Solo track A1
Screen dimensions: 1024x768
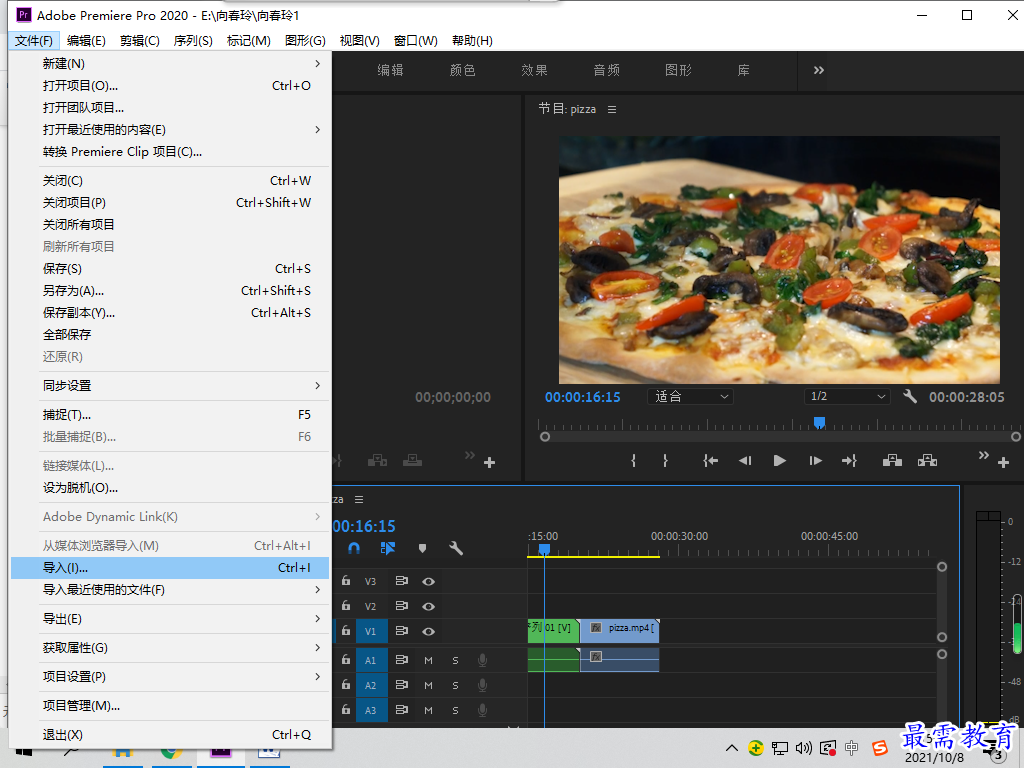coord(455,660)
